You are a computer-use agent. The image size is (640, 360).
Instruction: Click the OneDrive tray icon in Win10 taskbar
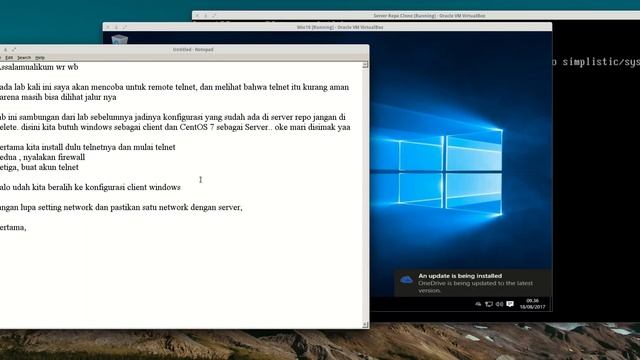click(x=478, y=304)
